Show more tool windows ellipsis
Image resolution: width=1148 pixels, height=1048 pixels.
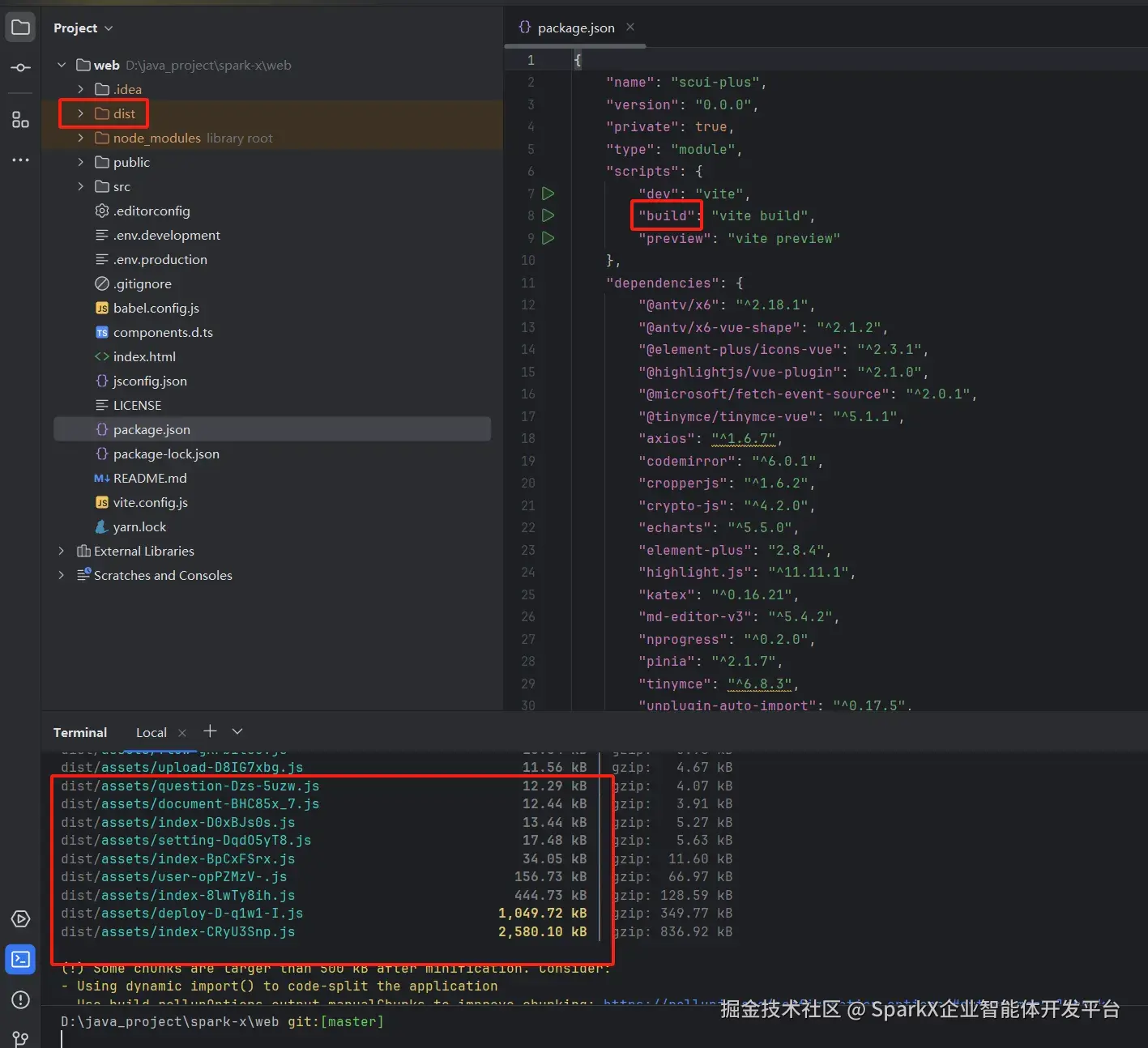(20, 160)
